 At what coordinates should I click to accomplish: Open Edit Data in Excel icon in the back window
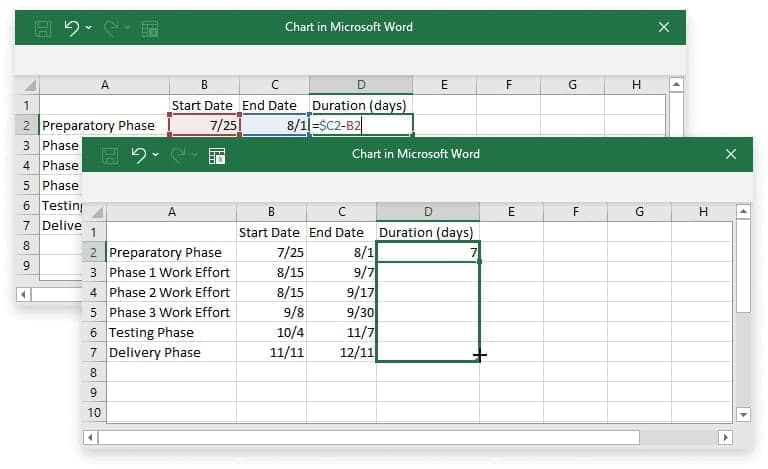[x=150, y=29]
